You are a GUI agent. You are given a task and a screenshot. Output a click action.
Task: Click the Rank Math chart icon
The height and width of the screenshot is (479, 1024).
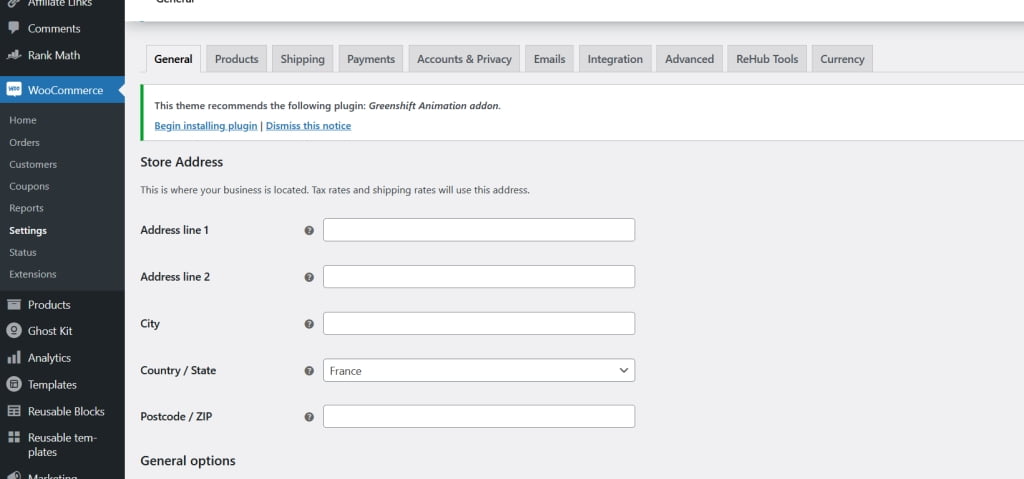click(x=14, y=56)
